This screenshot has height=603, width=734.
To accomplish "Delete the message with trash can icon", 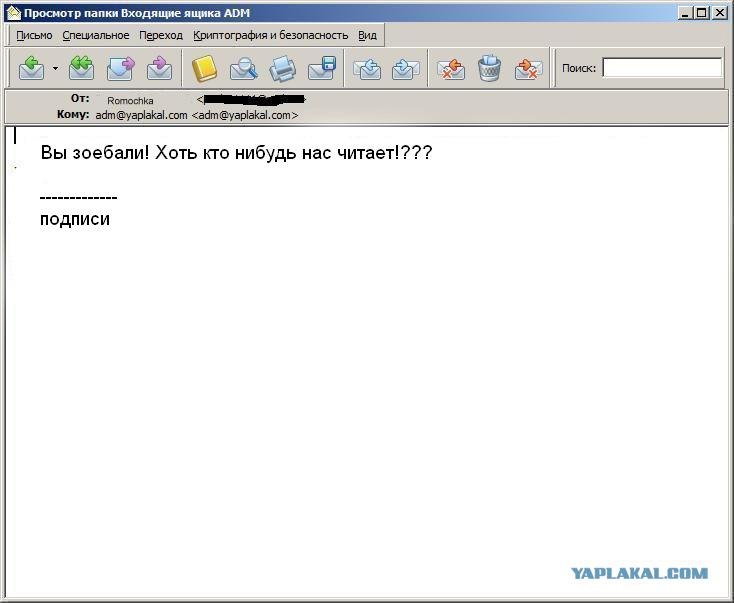I will [490, 68].
